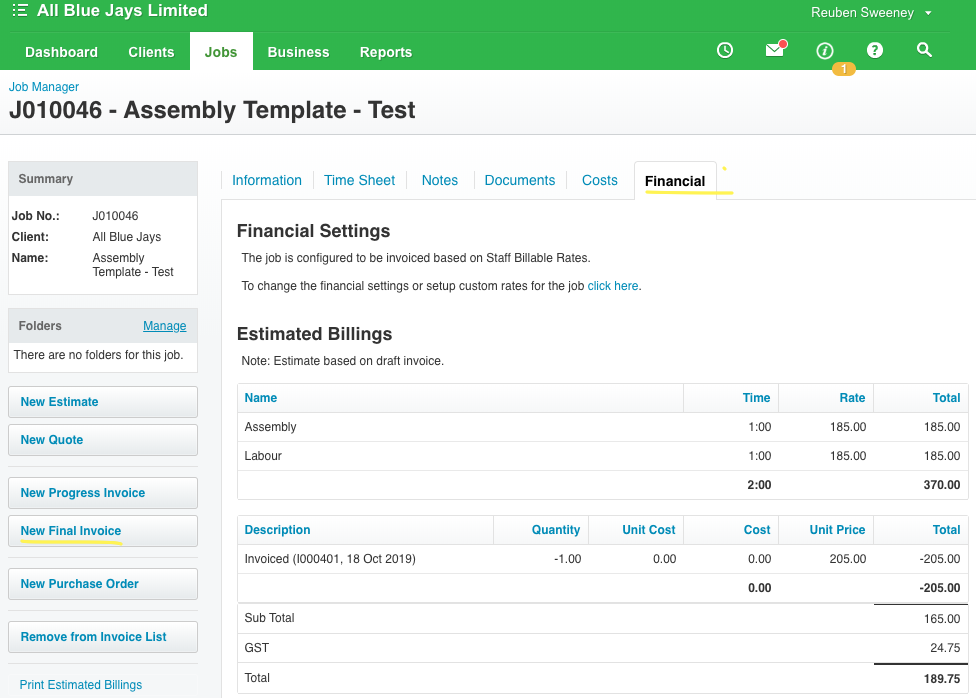This screenshot has height=698, width=976.
Task: Open the Documents tab
Action: [x=520, y=181]
